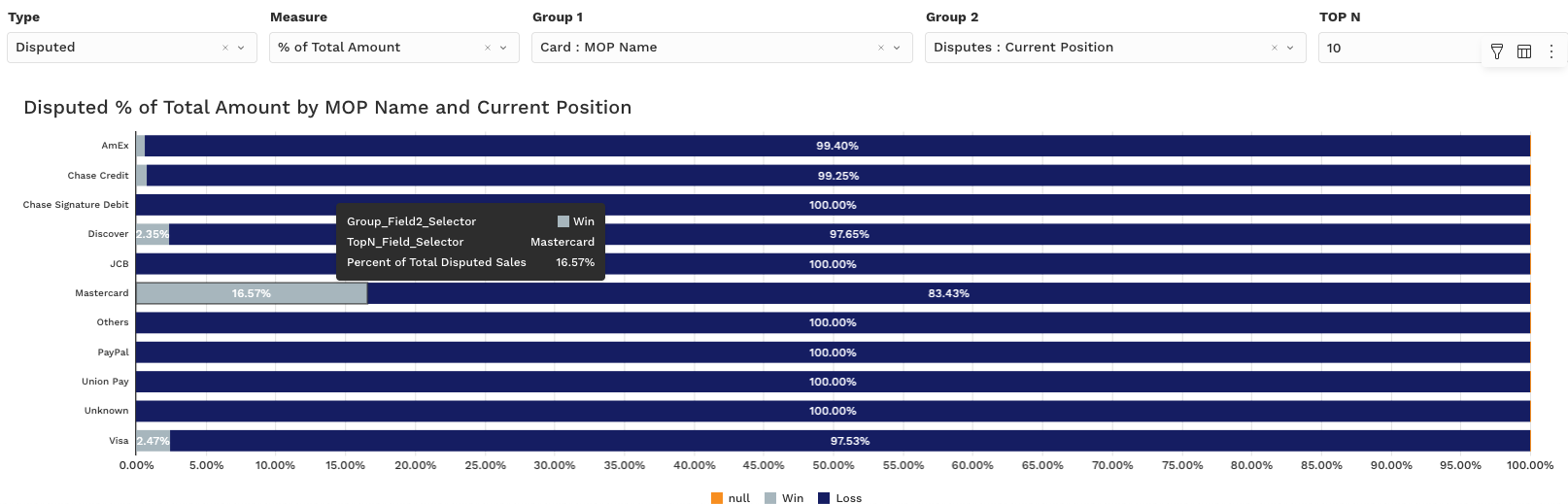Click the Visa Loss bar 97.53%
Screen dimensions: 1568x504
[x=850, y=441]
